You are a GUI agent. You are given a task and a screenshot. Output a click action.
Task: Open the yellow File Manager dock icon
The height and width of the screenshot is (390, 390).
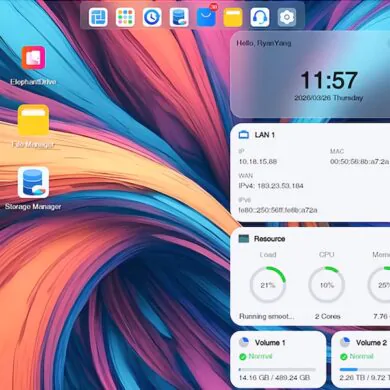233,17
